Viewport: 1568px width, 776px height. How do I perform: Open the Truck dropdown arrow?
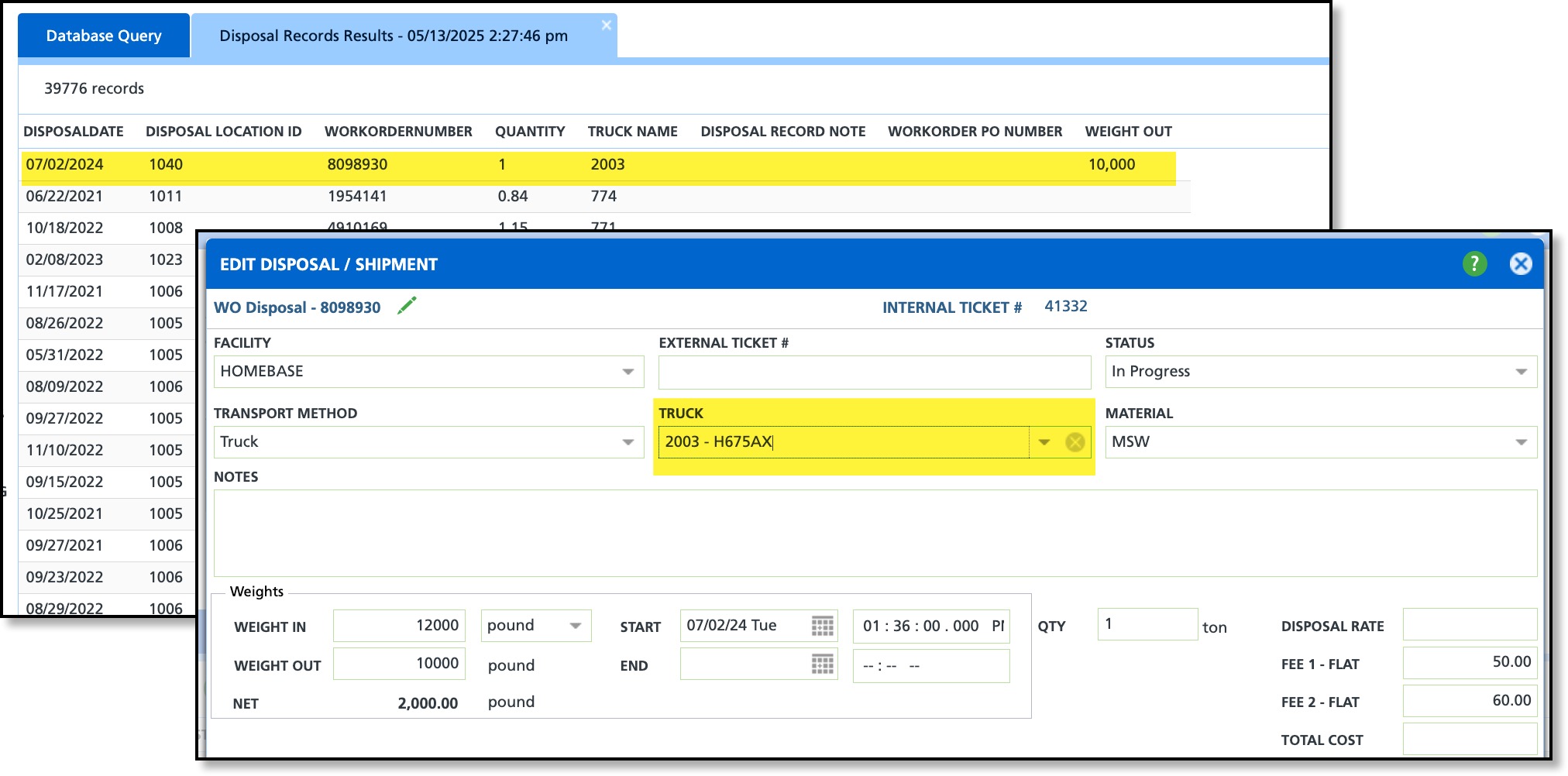click(x=1044, y=442)
